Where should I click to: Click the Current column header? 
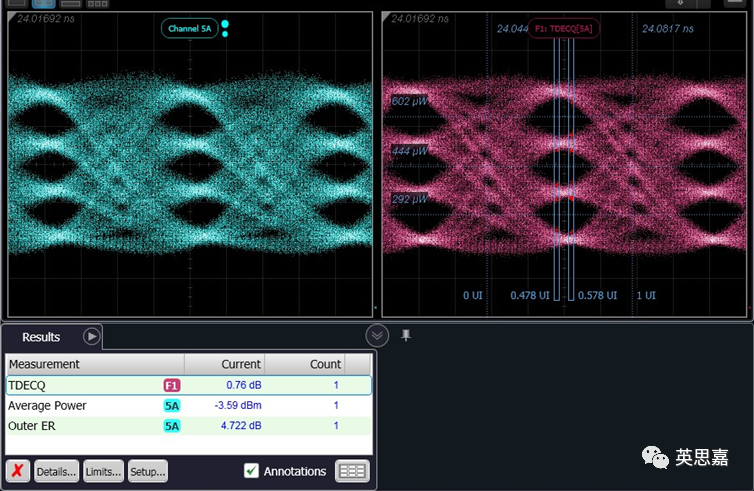[225, 364]
